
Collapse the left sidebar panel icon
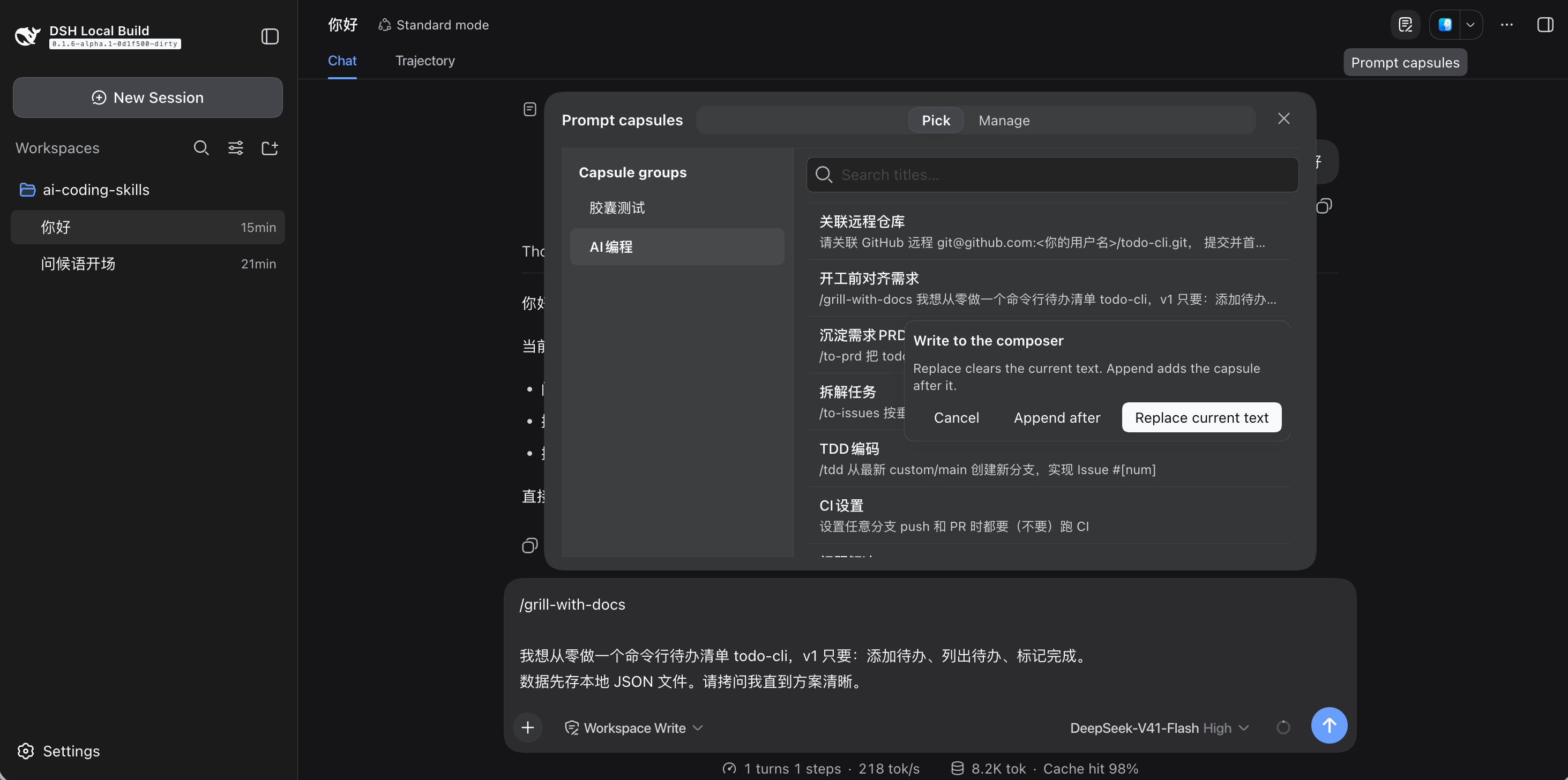point(270,36)
